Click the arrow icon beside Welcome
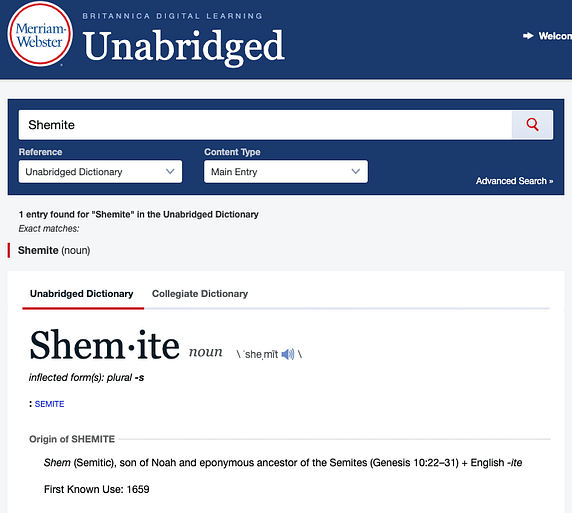The image size is (572, 513). pos(527,36)
